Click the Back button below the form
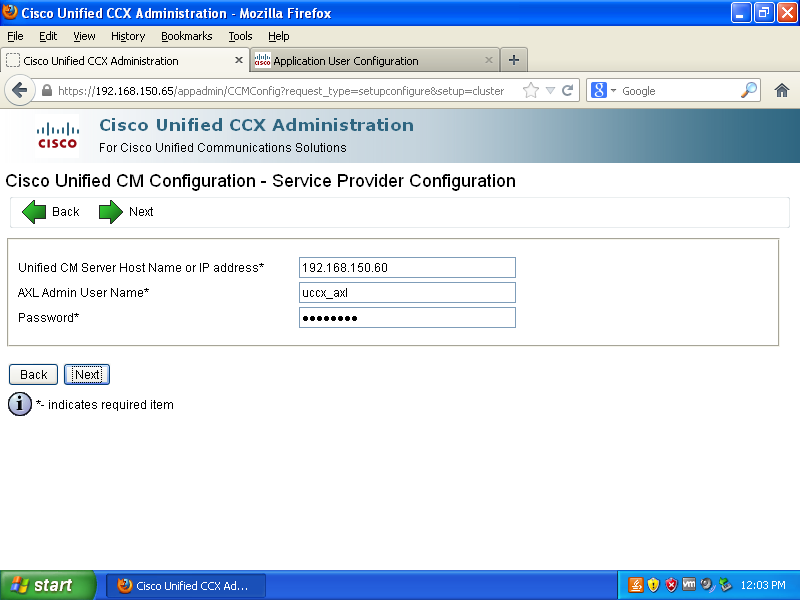 click(x=34, y=374)
